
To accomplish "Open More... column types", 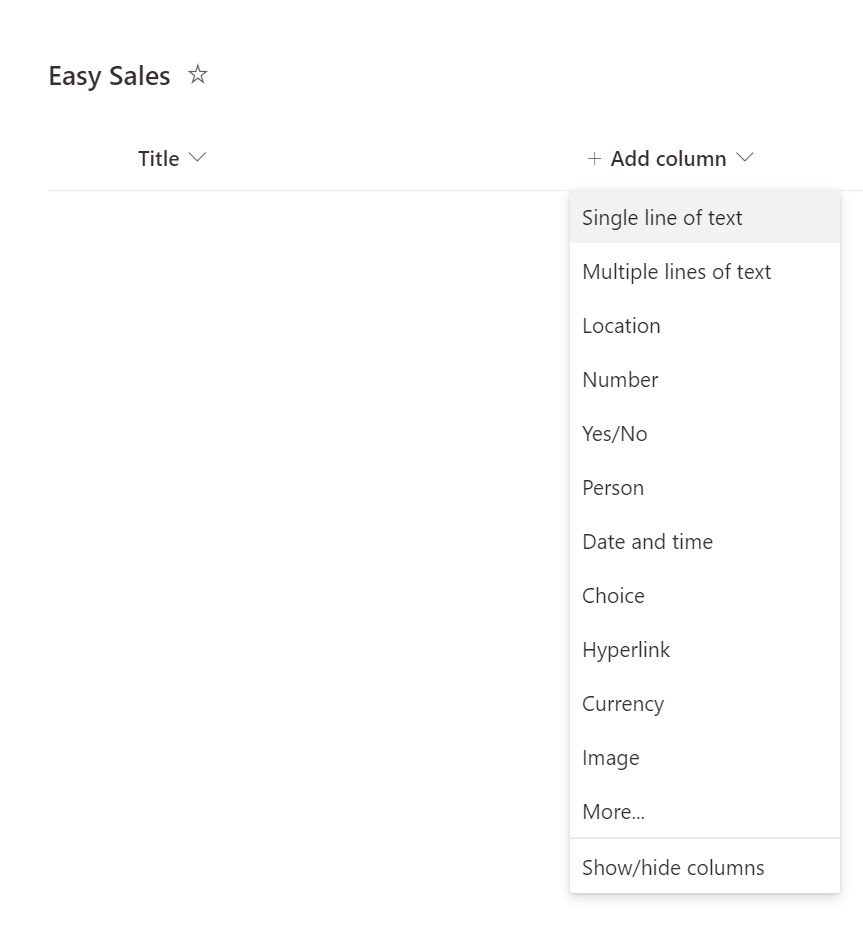I will pyautogui.click(x=613, y=812).
